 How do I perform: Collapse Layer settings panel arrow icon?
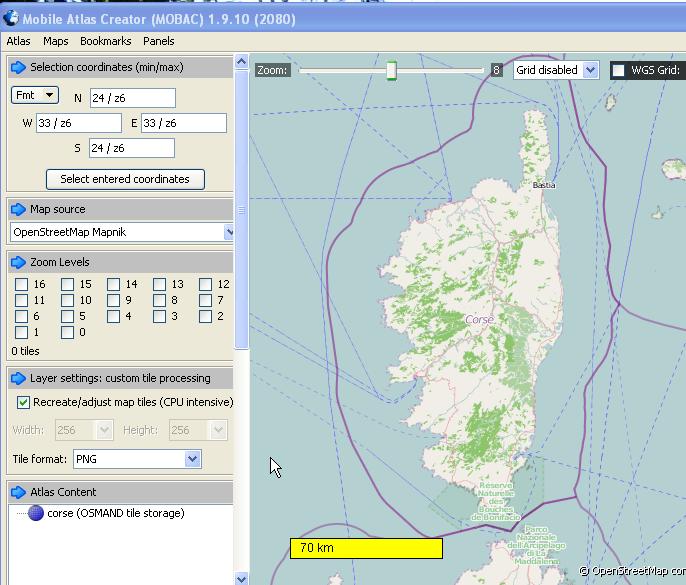[18, 378]
